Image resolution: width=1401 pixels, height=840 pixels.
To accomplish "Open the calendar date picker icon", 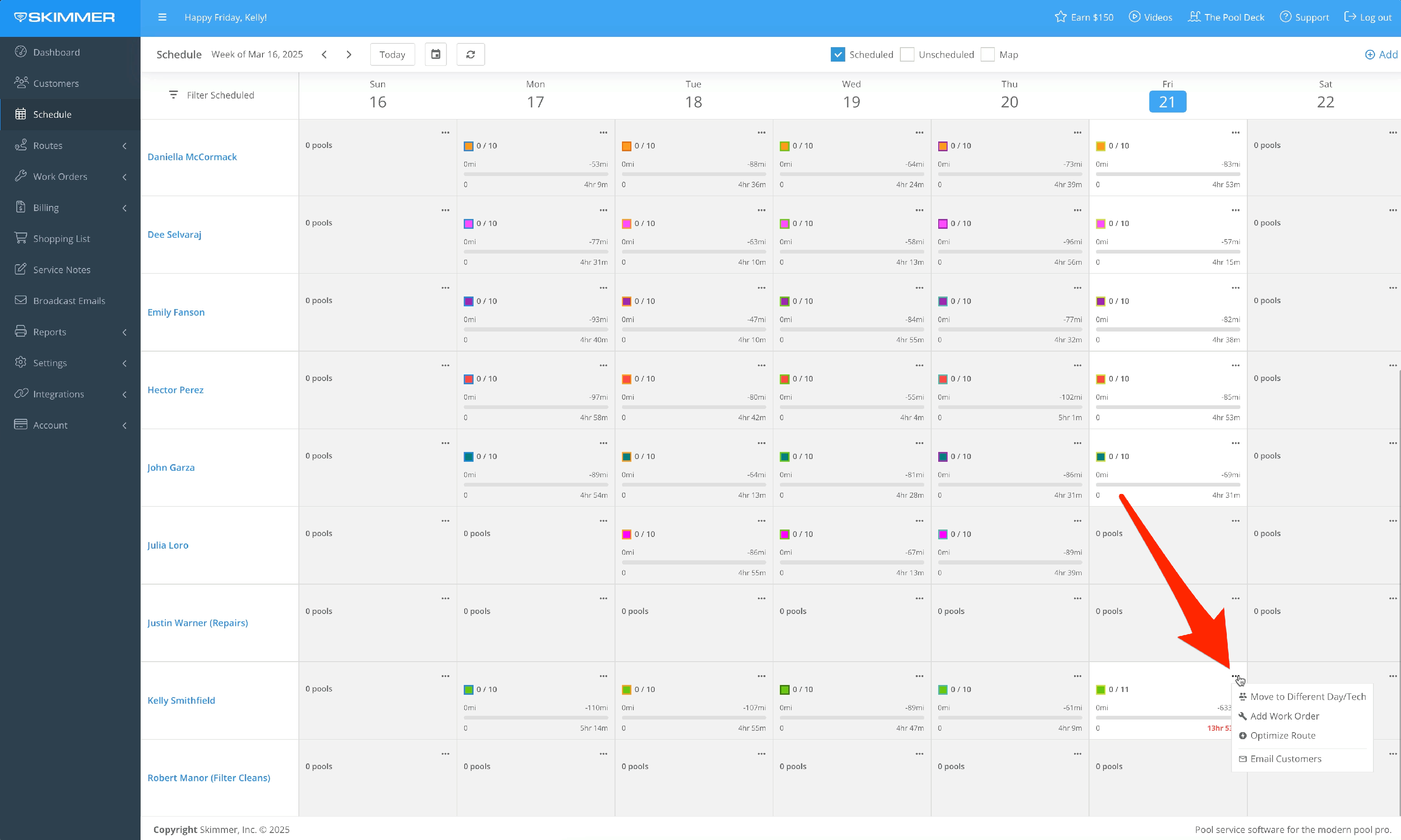I will coord(435,54).
